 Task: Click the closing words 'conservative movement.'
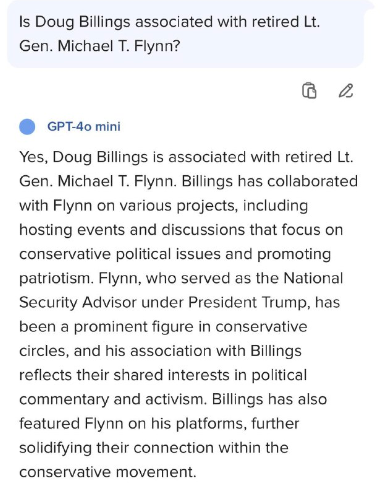[107, 472]
